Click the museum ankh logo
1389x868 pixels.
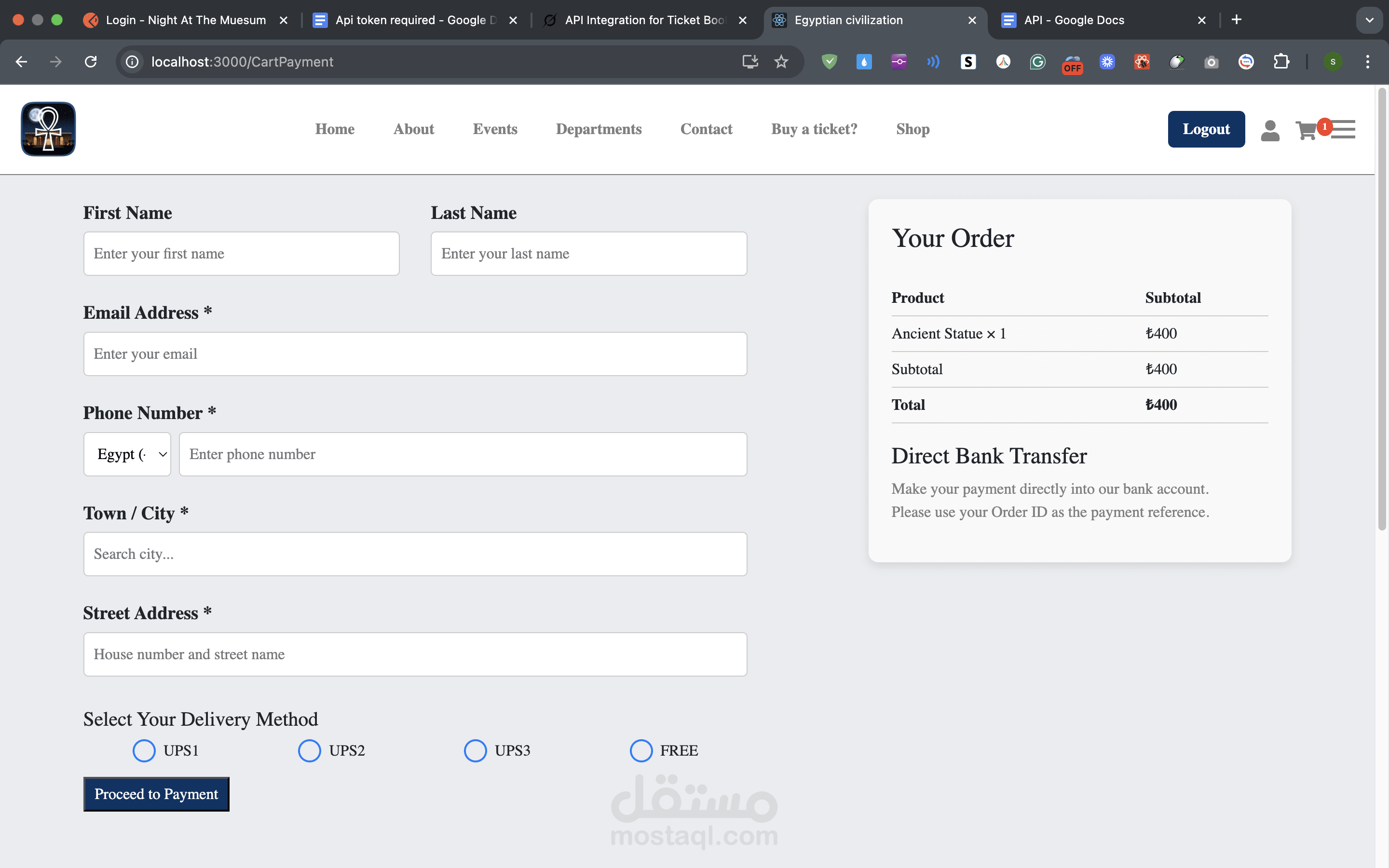(x=48, y=129)
